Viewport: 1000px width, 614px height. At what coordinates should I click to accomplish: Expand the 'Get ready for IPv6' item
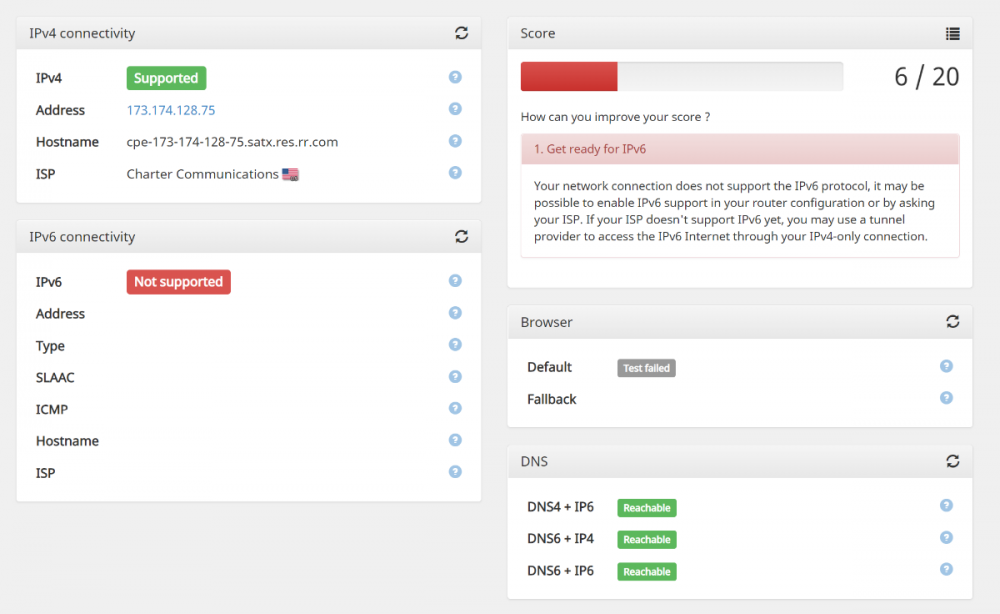(739, 149)
